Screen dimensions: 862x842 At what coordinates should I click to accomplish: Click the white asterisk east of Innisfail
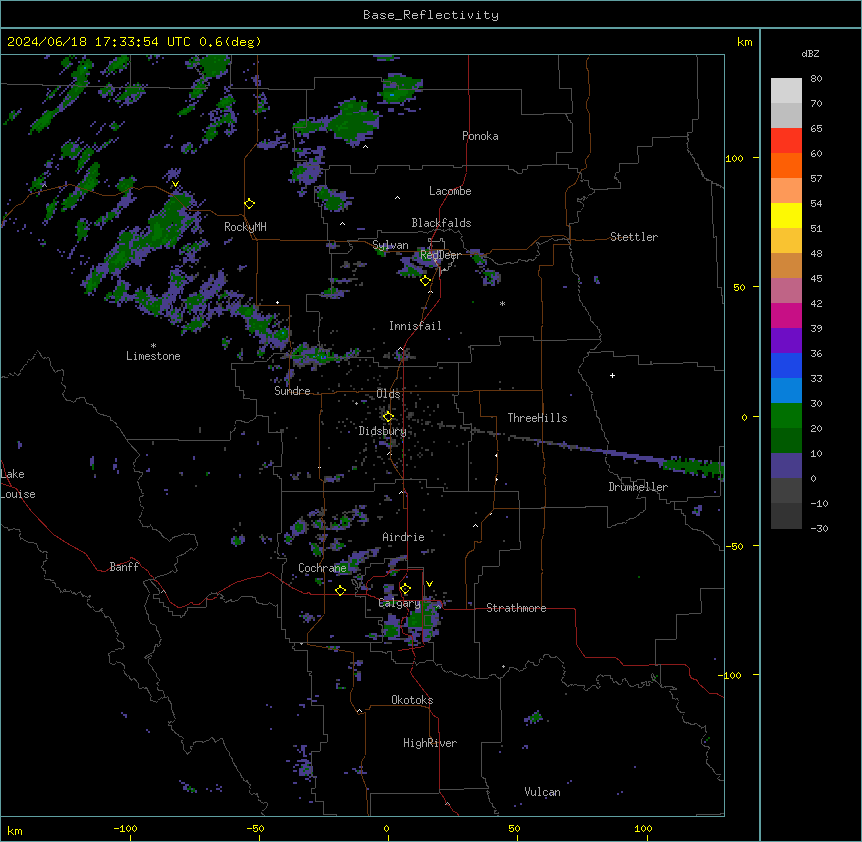pos(502,303)
